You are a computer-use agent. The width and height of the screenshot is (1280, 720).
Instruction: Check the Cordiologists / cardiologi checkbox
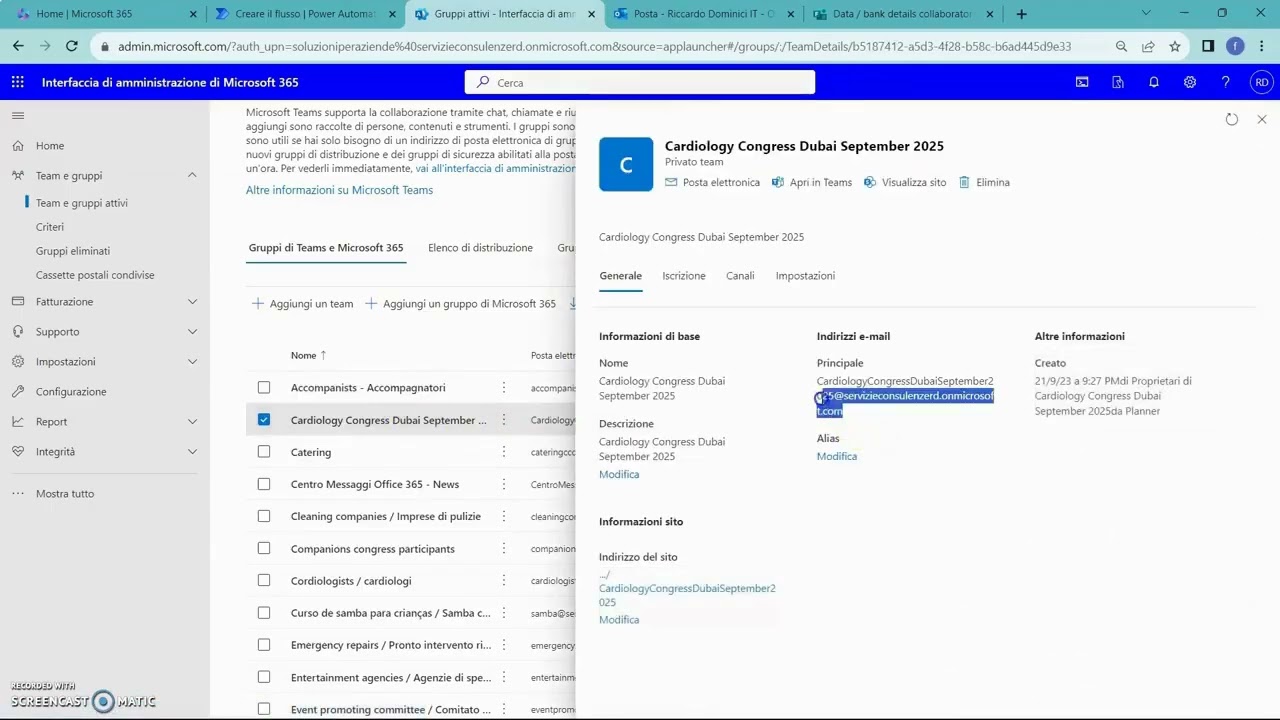264,580
